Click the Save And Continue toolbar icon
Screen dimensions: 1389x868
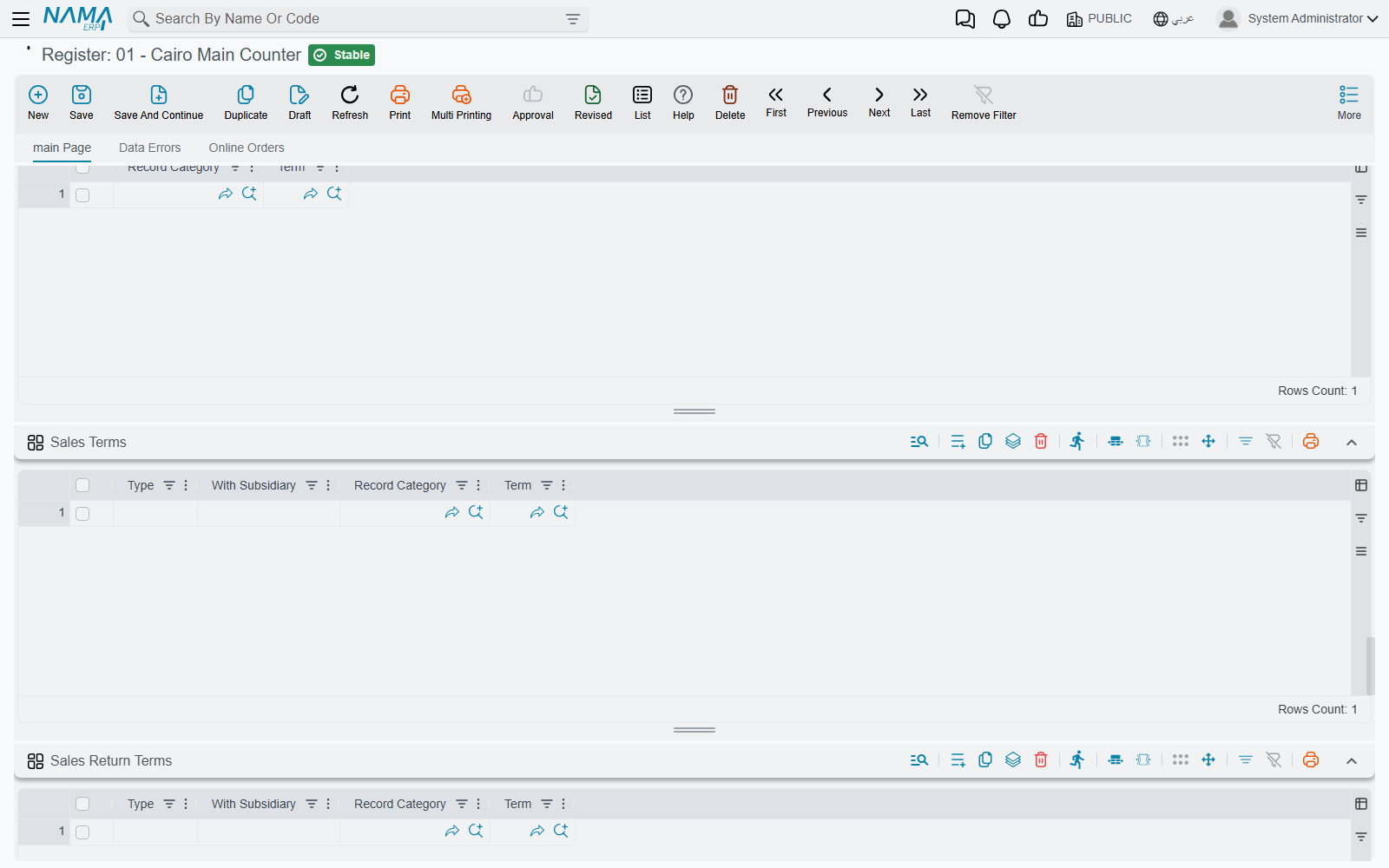click(159, 95)
